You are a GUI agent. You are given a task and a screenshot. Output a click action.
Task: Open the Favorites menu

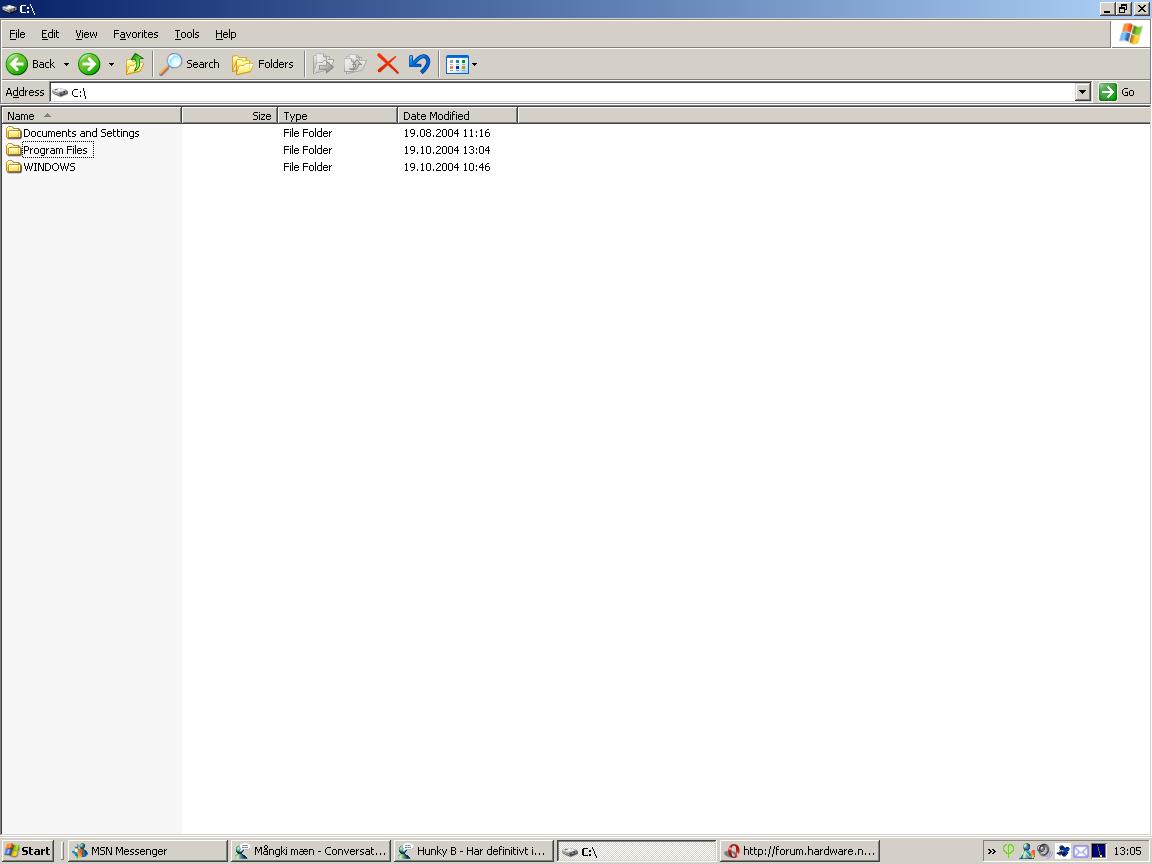135,34
